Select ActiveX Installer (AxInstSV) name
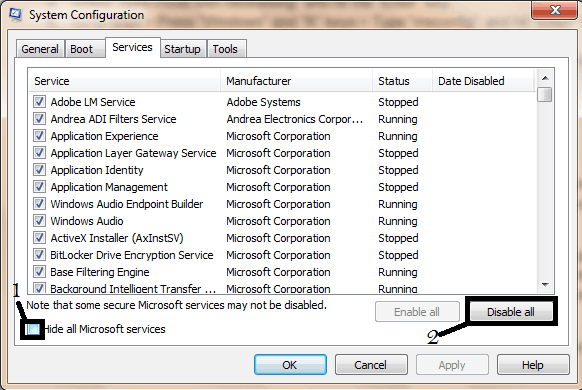This screenshot has width=582, height=390. click(x=117, y=238)
